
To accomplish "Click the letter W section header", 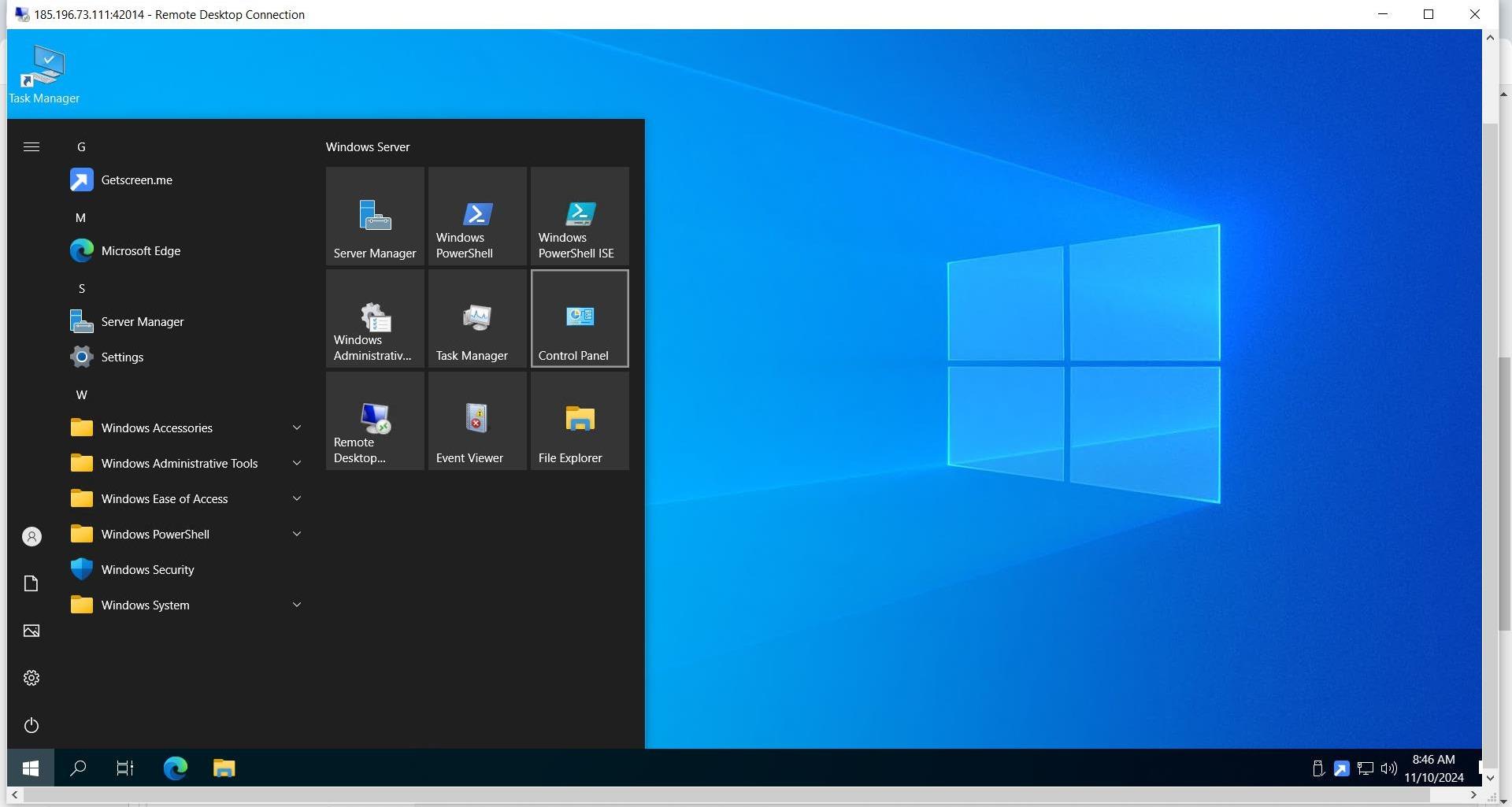I will 81,395.
